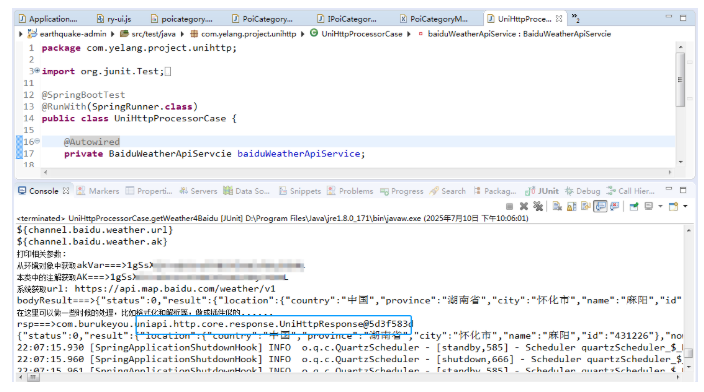Toggle Scroll Lock in the console

point(572,207)
